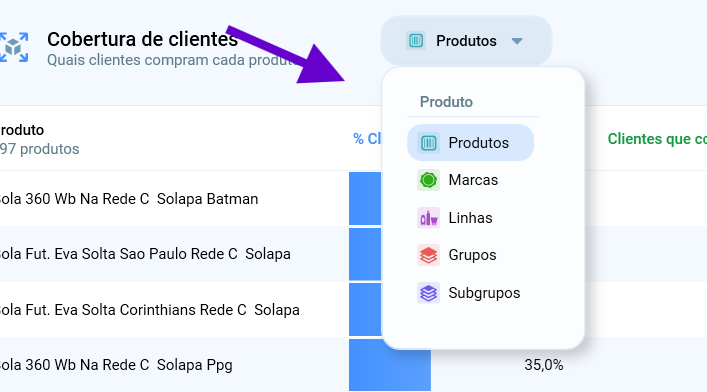Choose Linhas in the dropdown menu
The height and width of the screenshot is (392, 707).
coord(470,218)
